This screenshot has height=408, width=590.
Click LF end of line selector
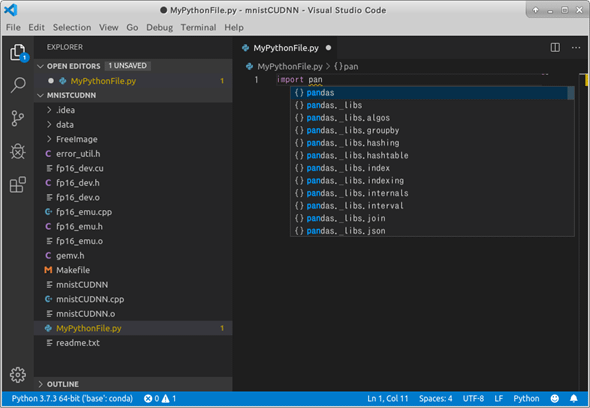pos(499,399)
